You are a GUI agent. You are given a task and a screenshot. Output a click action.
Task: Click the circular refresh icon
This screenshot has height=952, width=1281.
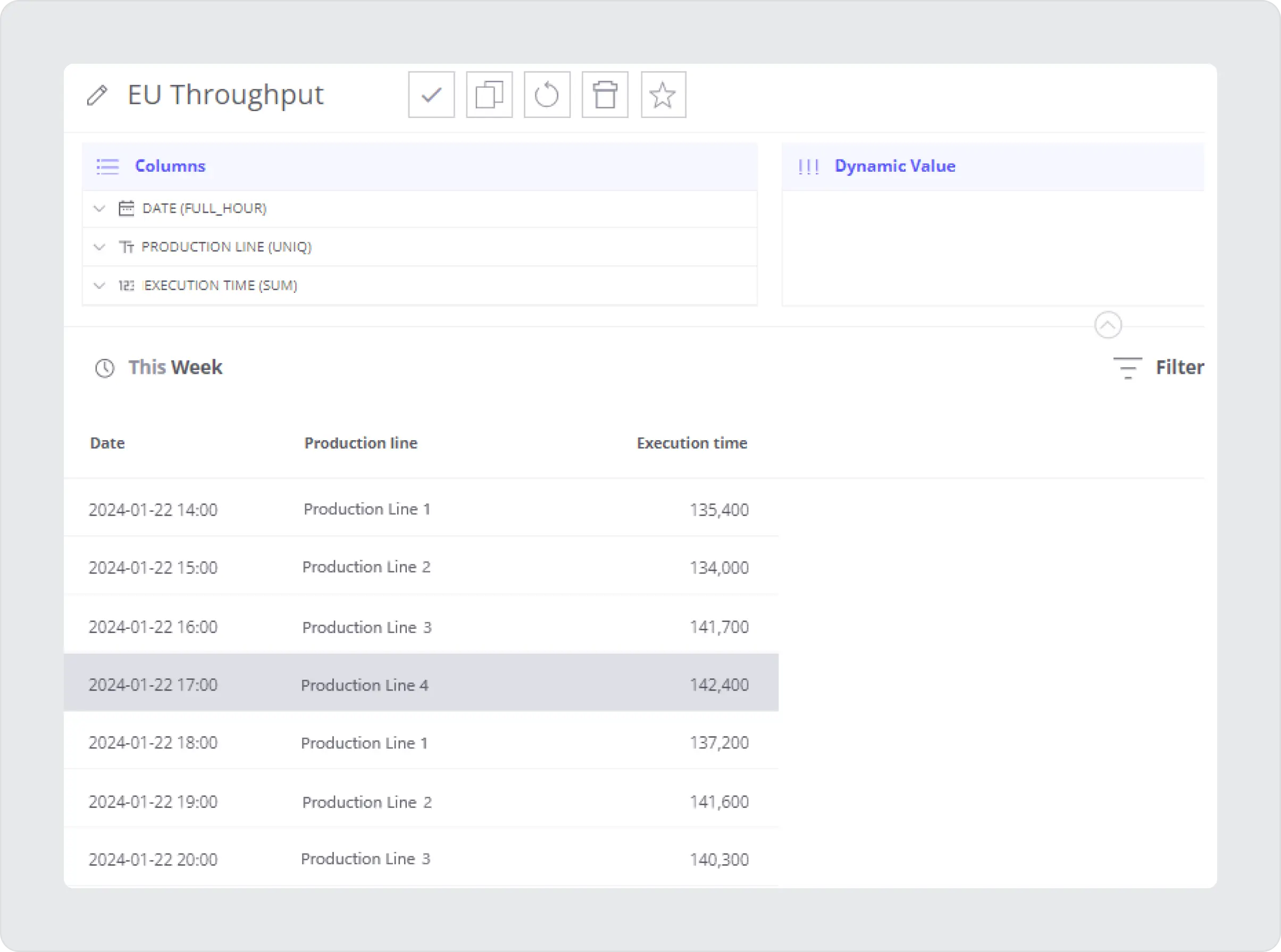pos(547,95)
